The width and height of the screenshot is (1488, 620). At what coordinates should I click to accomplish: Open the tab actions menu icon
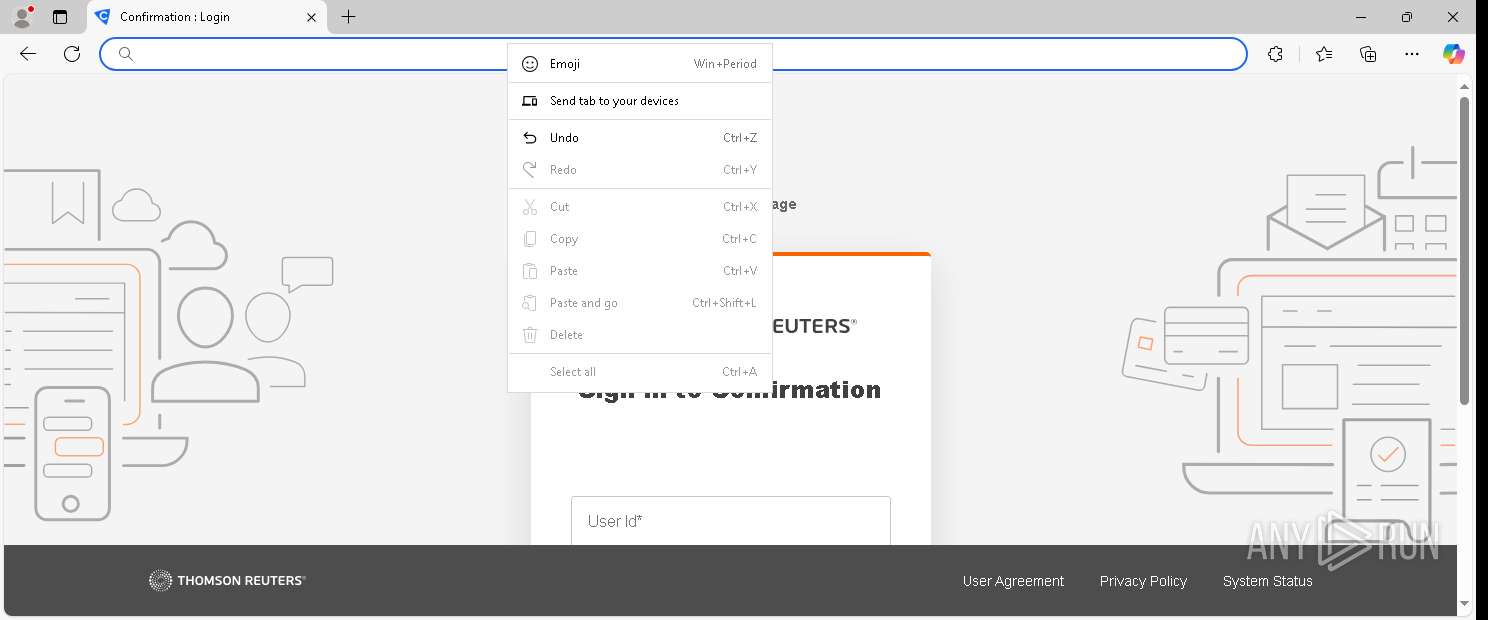60,17
